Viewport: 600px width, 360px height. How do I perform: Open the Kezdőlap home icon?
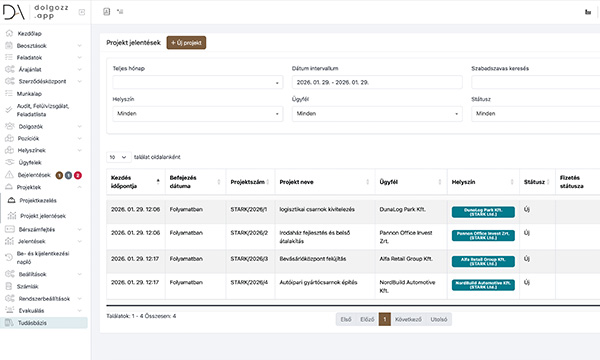pyautogui.click(x=9, y=33)
